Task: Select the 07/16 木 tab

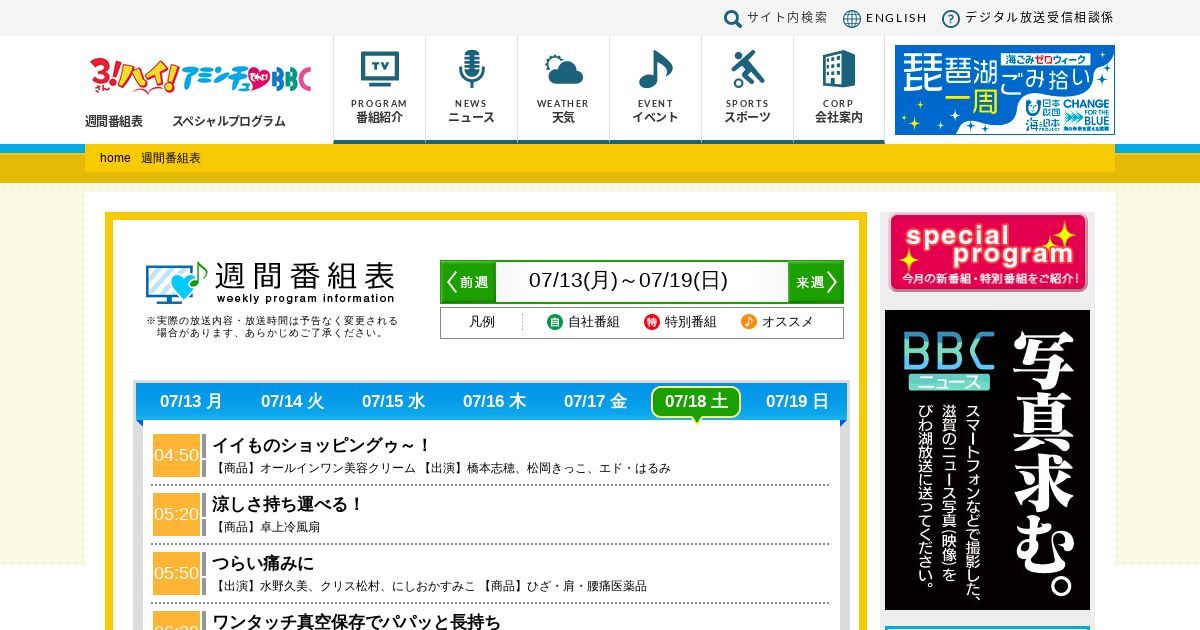Action: click(x=494, y=402)
